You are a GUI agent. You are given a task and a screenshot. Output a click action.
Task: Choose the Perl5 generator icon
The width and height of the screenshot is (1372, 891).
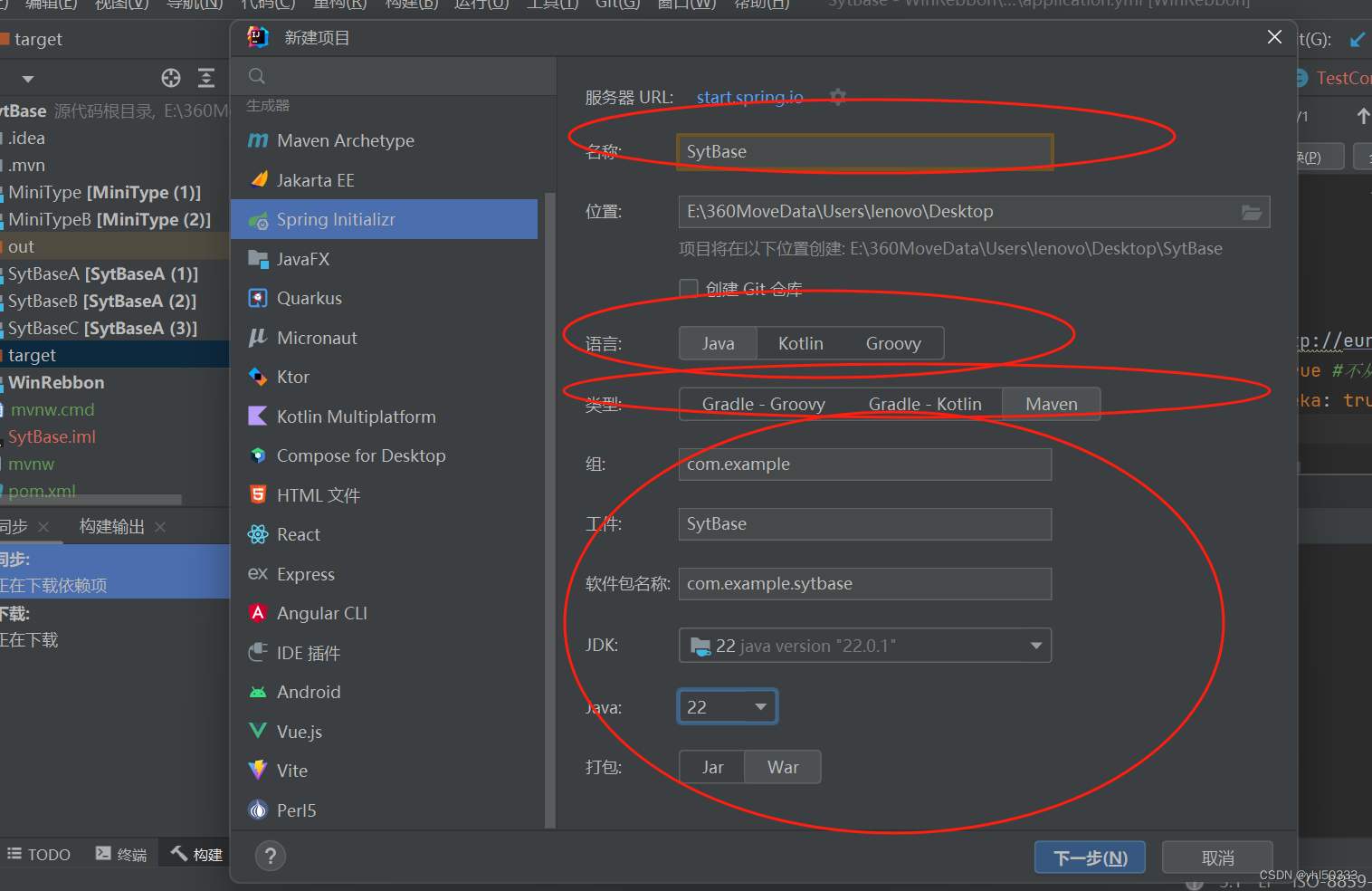pyautogui.click(x=258, y=810)
